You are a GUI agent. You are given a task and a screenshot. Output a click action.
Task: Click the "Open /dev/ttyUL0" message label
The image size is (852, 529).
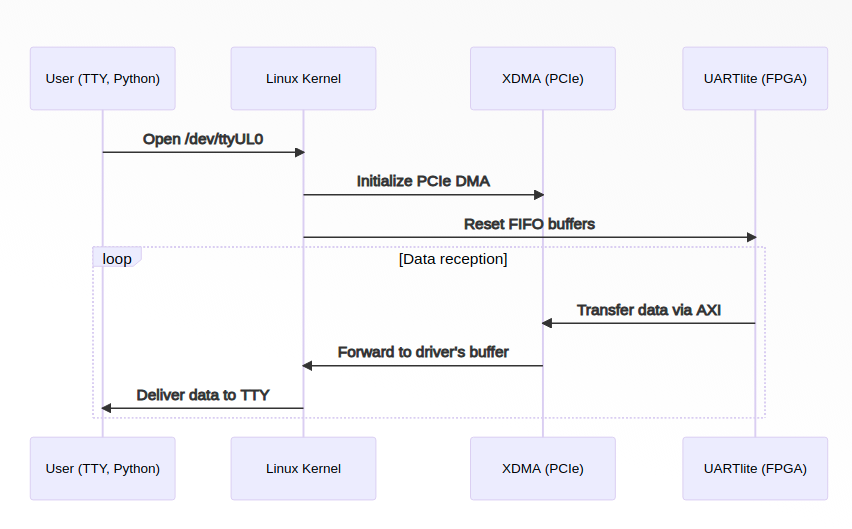point(203,139)
